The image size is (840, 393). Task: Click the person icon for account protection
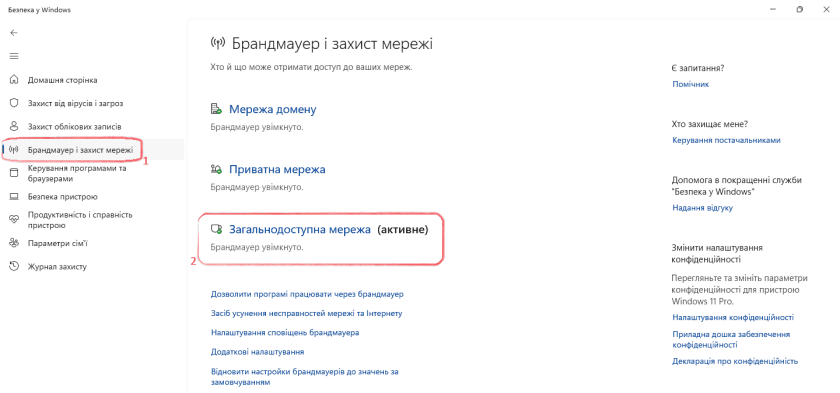coord(14,126)
